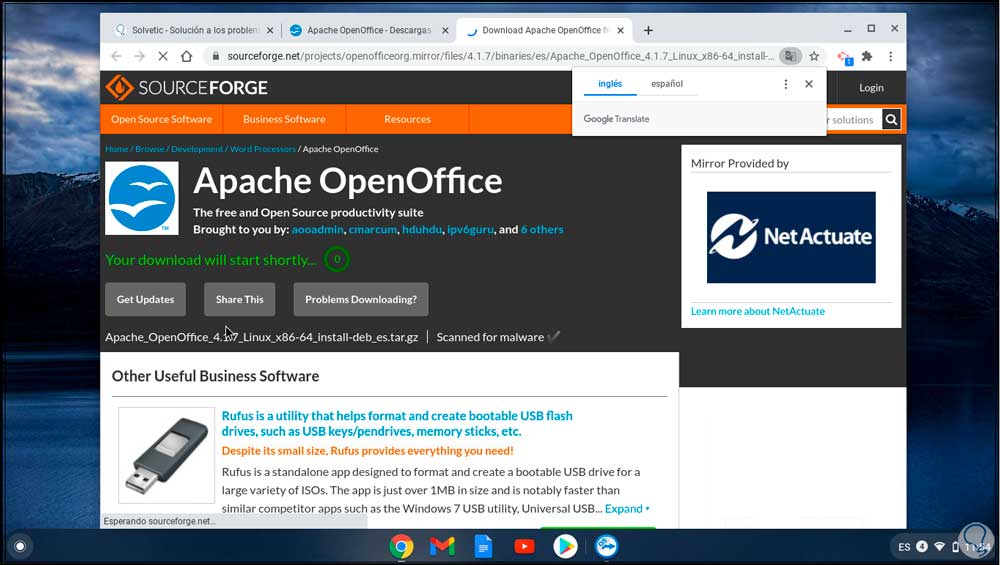Open the hduhdu profile link

(x=422, y=230)
